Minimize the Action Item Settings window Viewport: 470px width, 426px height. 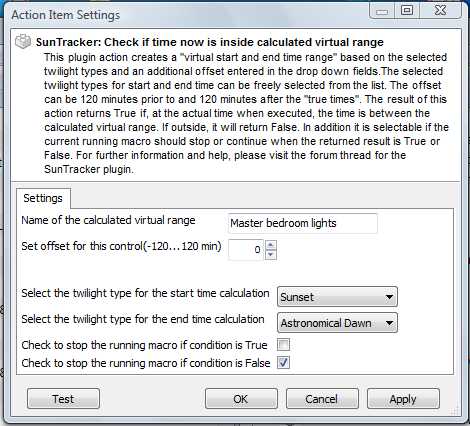[382, 10]
